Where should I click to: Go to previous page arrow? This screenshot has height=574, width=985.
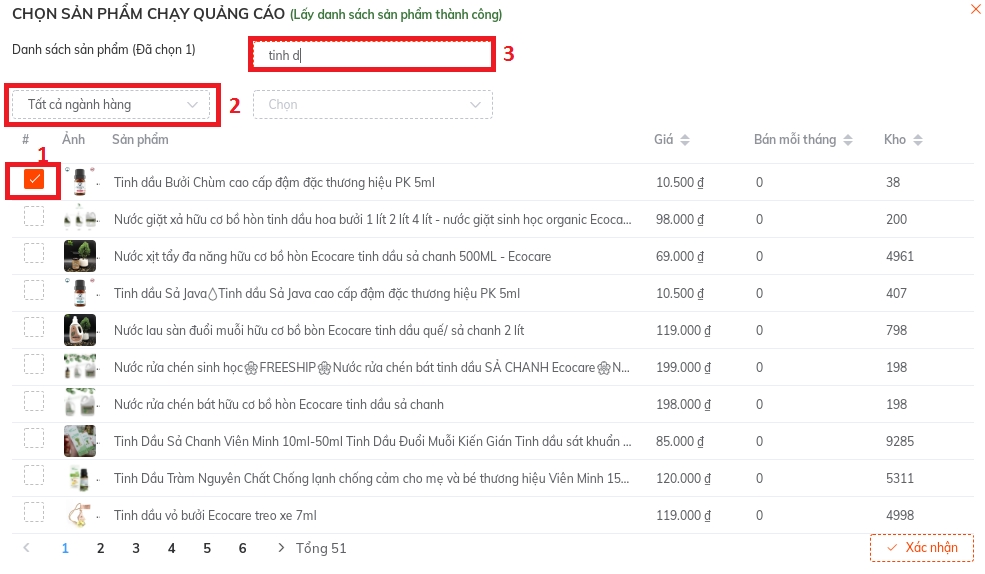click(x=27, y=548)
